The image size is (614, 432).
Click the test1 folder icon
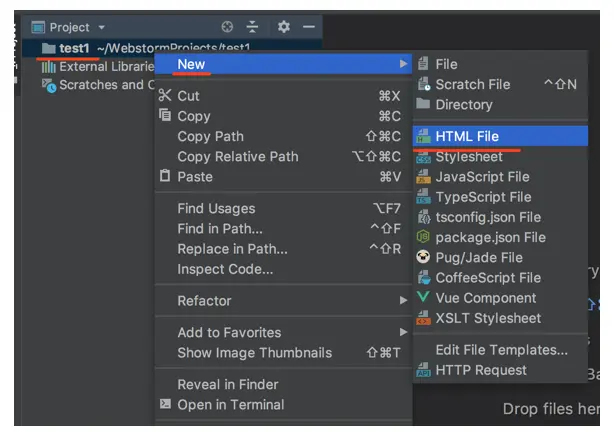[x=49, y=48]
